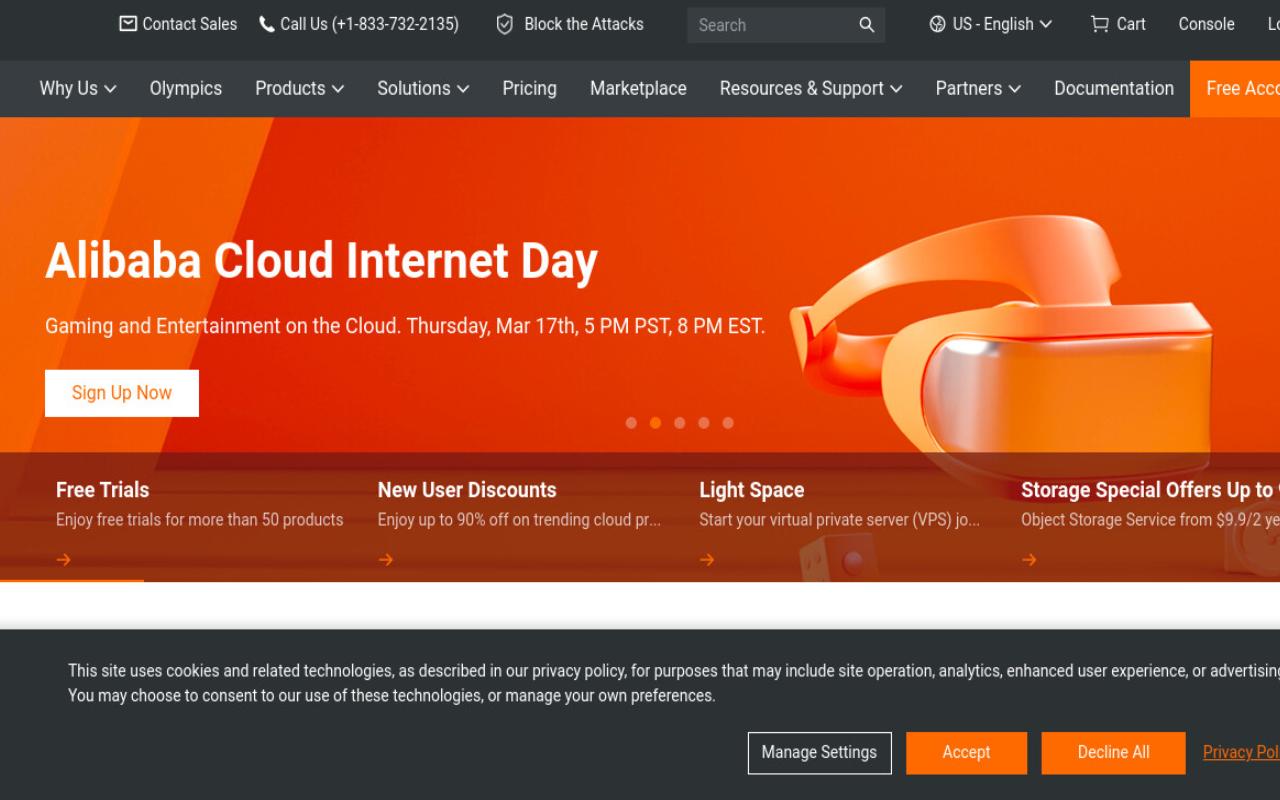Click the Decline All button
1280x800 pixels.
1113,753
